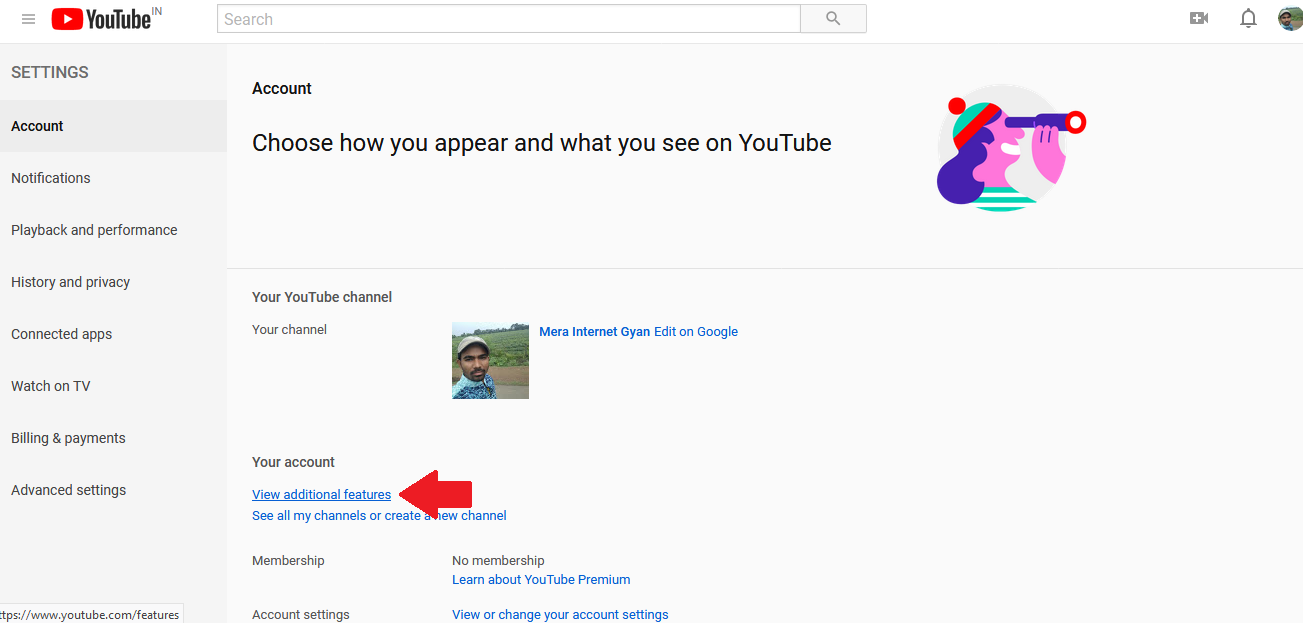This screenshot has height=623, width=1303.
Task: Click Edit on Google link
Action: point(696,332)
